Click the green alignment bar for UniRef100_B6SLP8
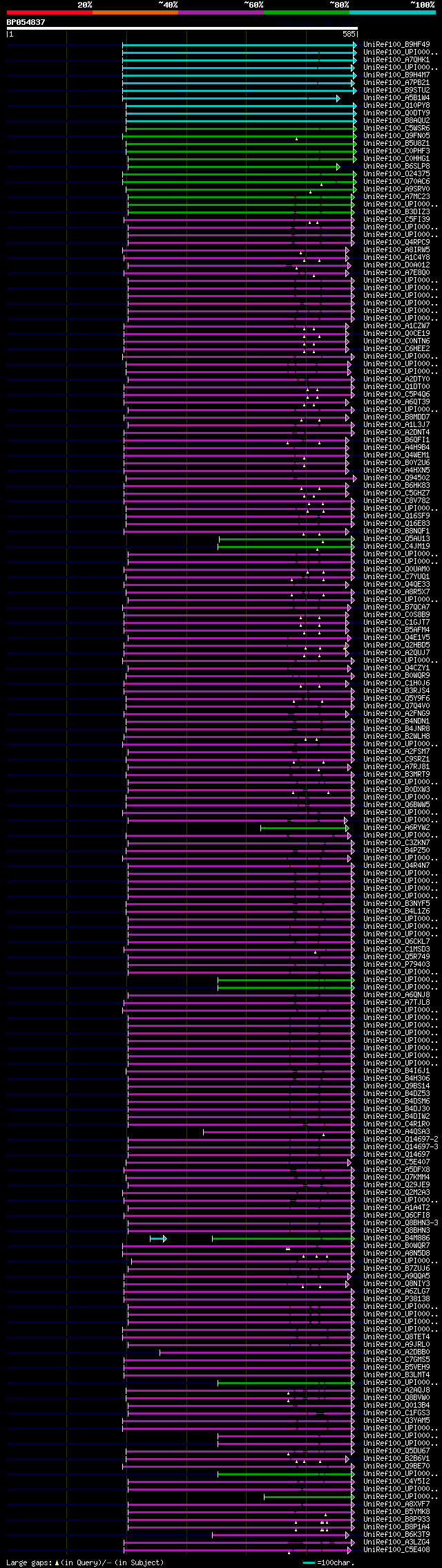 (234, 167)
